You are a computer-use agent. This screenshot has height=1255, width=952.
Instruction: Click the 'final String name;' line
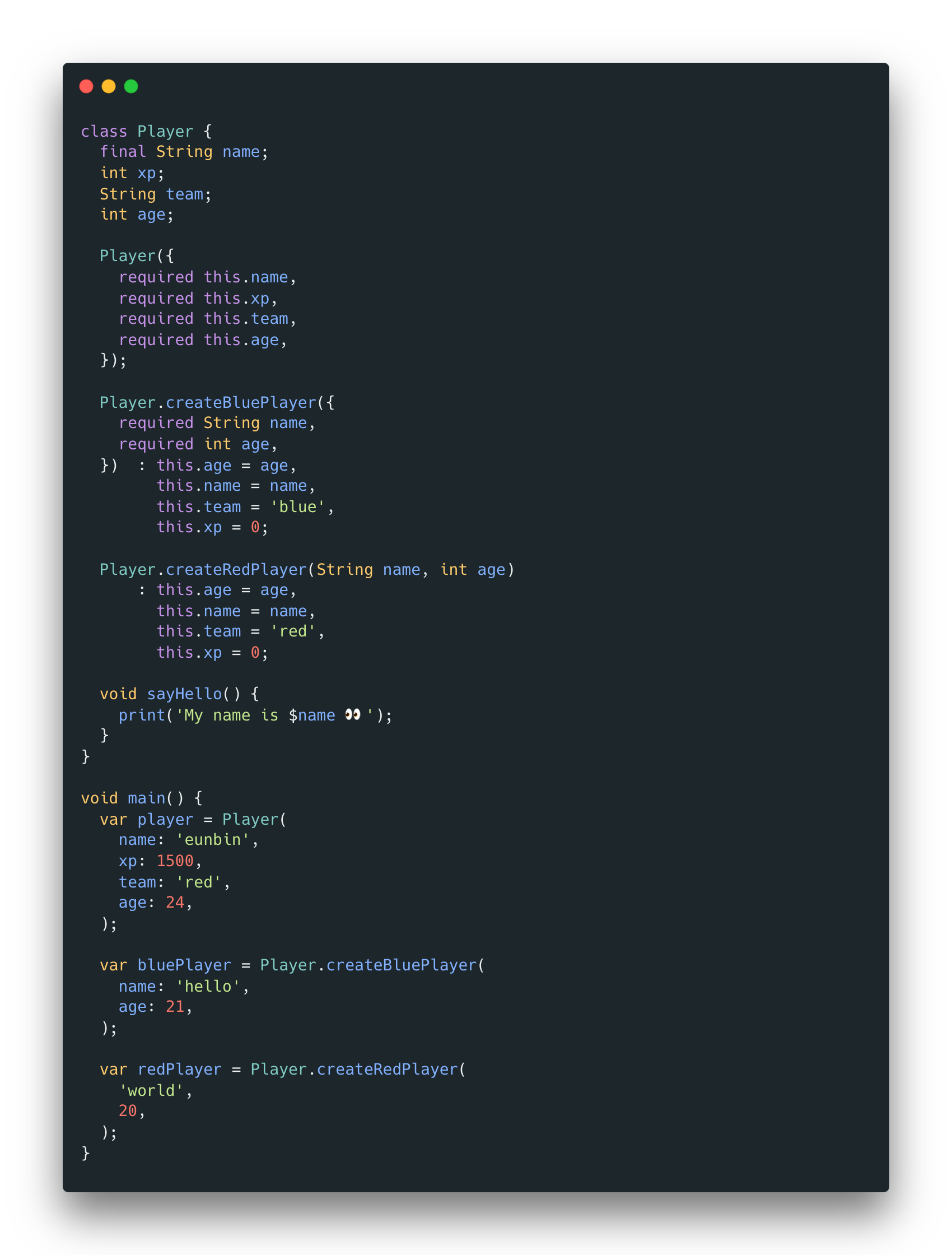184,152
